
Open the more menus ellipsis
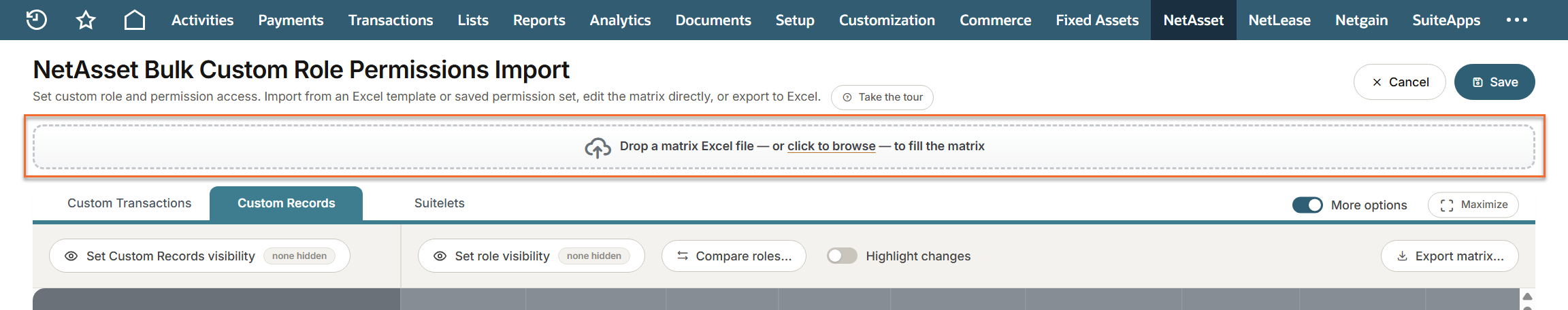click(1517, 20)
